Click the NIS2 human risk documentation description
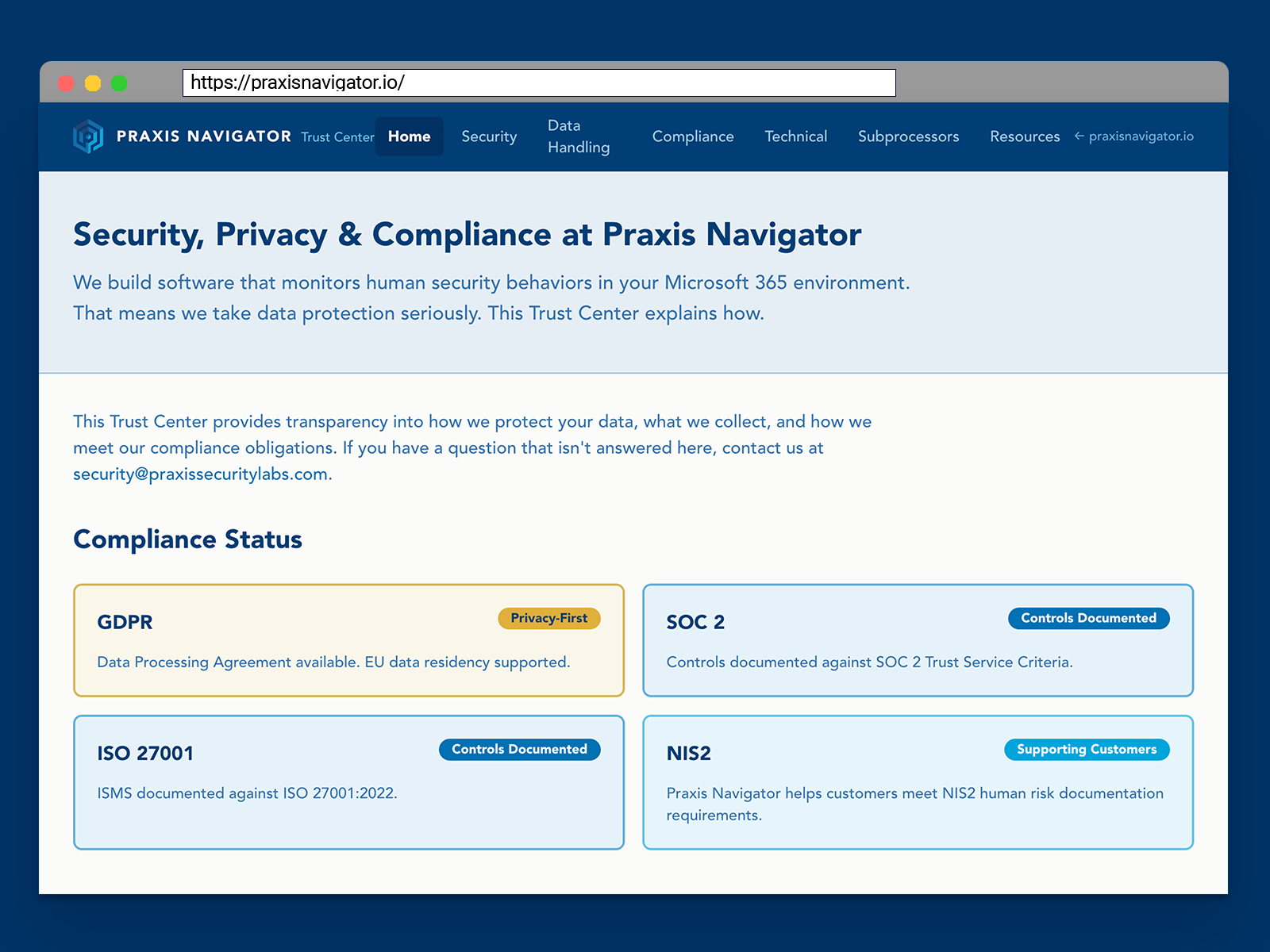This screenshot has height=952, width=1270. tap(914, 804)
